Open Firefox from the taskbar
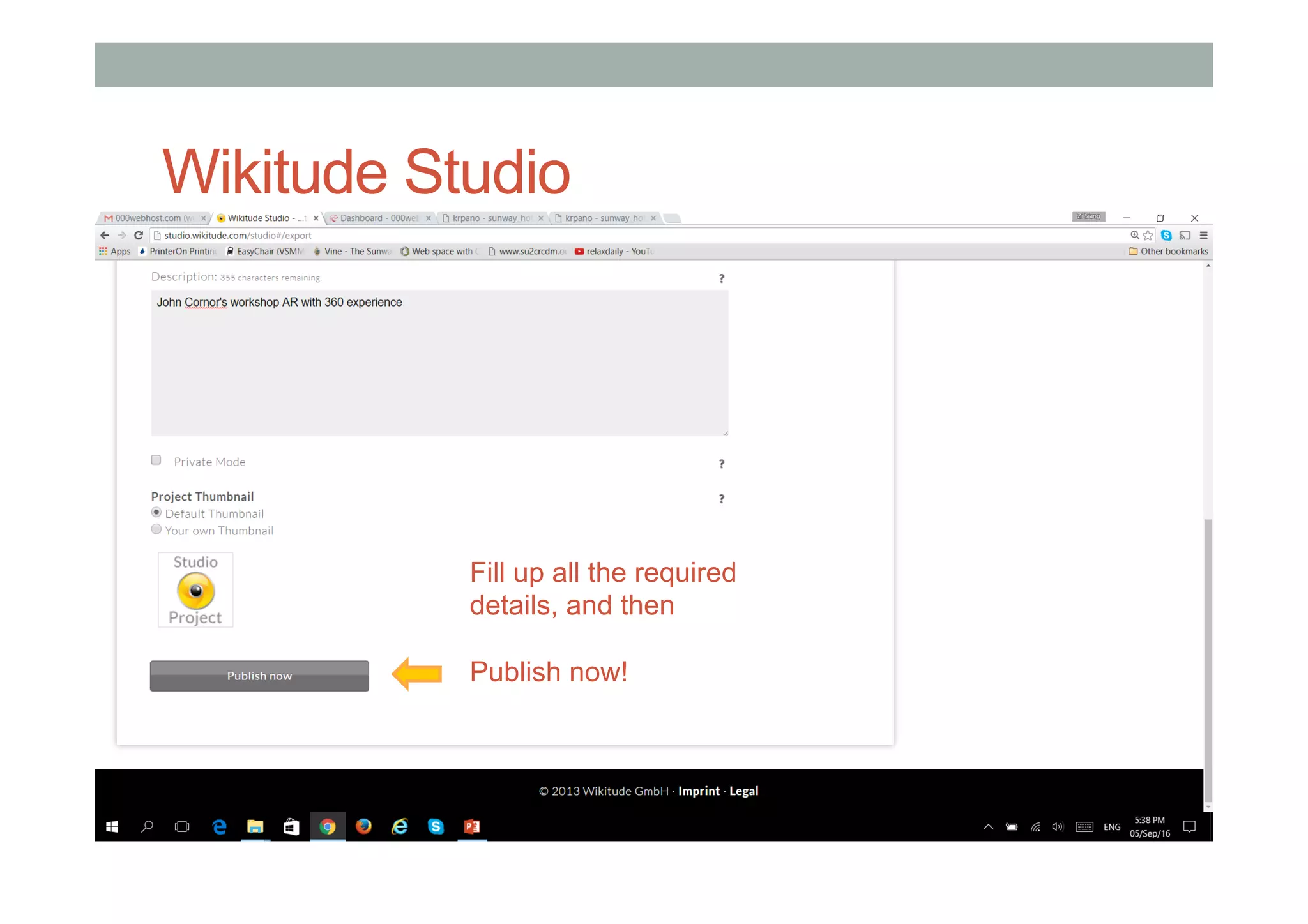Viewport: 1308px width, 924px height. [x=363, y=826]
